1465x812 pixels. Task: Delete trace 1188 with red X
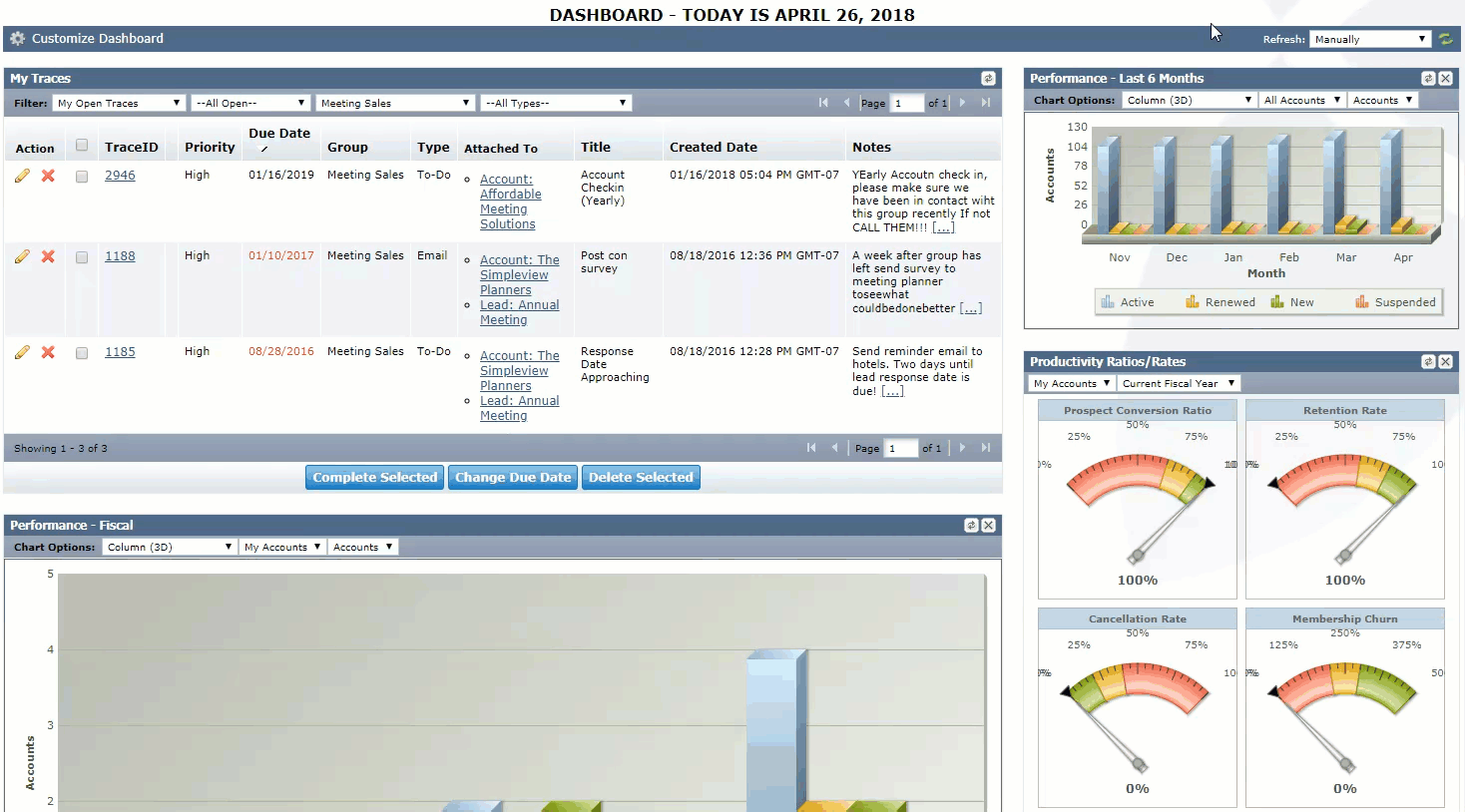[48, 256]
